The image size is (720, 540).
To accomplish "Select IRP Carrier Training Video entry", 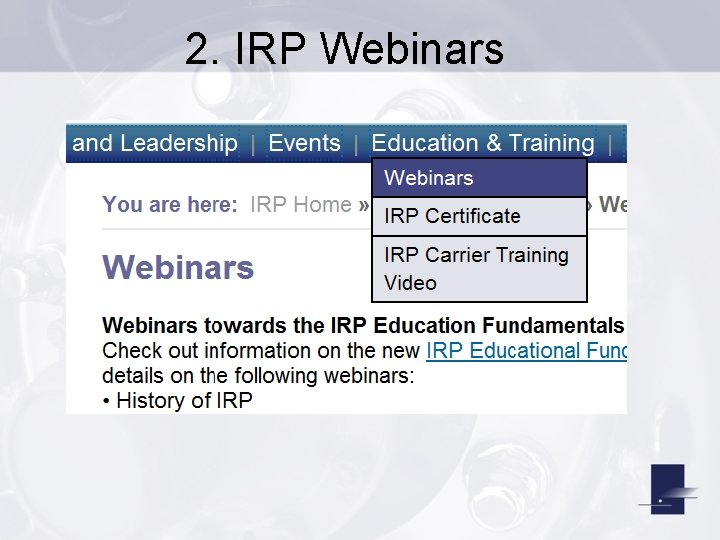I will point(479,269).
